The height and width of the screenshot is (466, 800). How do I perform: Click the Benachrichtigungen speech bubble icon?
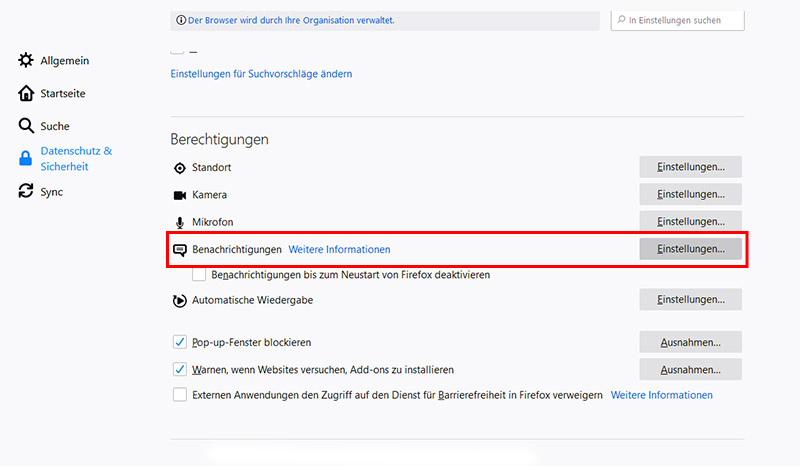(180, 250)
